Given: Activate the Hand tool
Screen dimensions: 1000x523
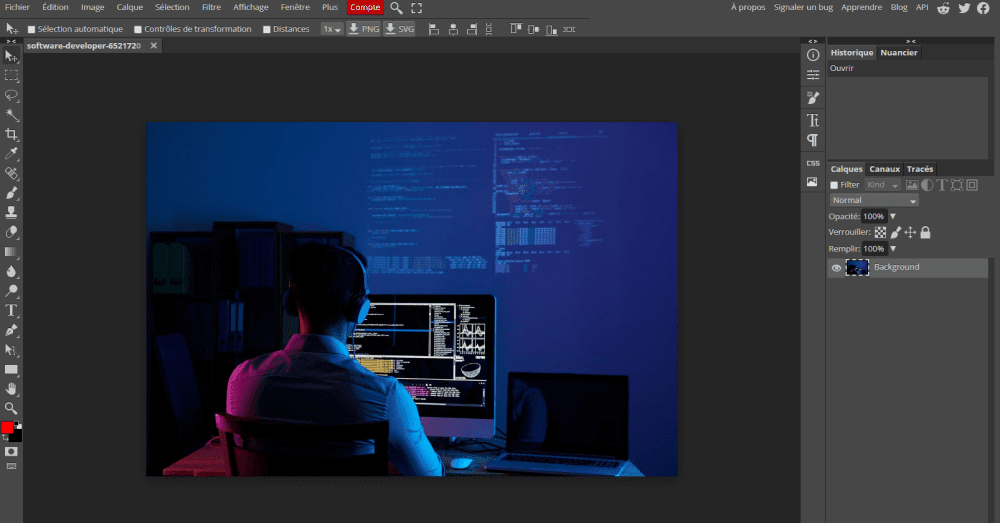Looking at the screenshot, I should tap(12, 388).
